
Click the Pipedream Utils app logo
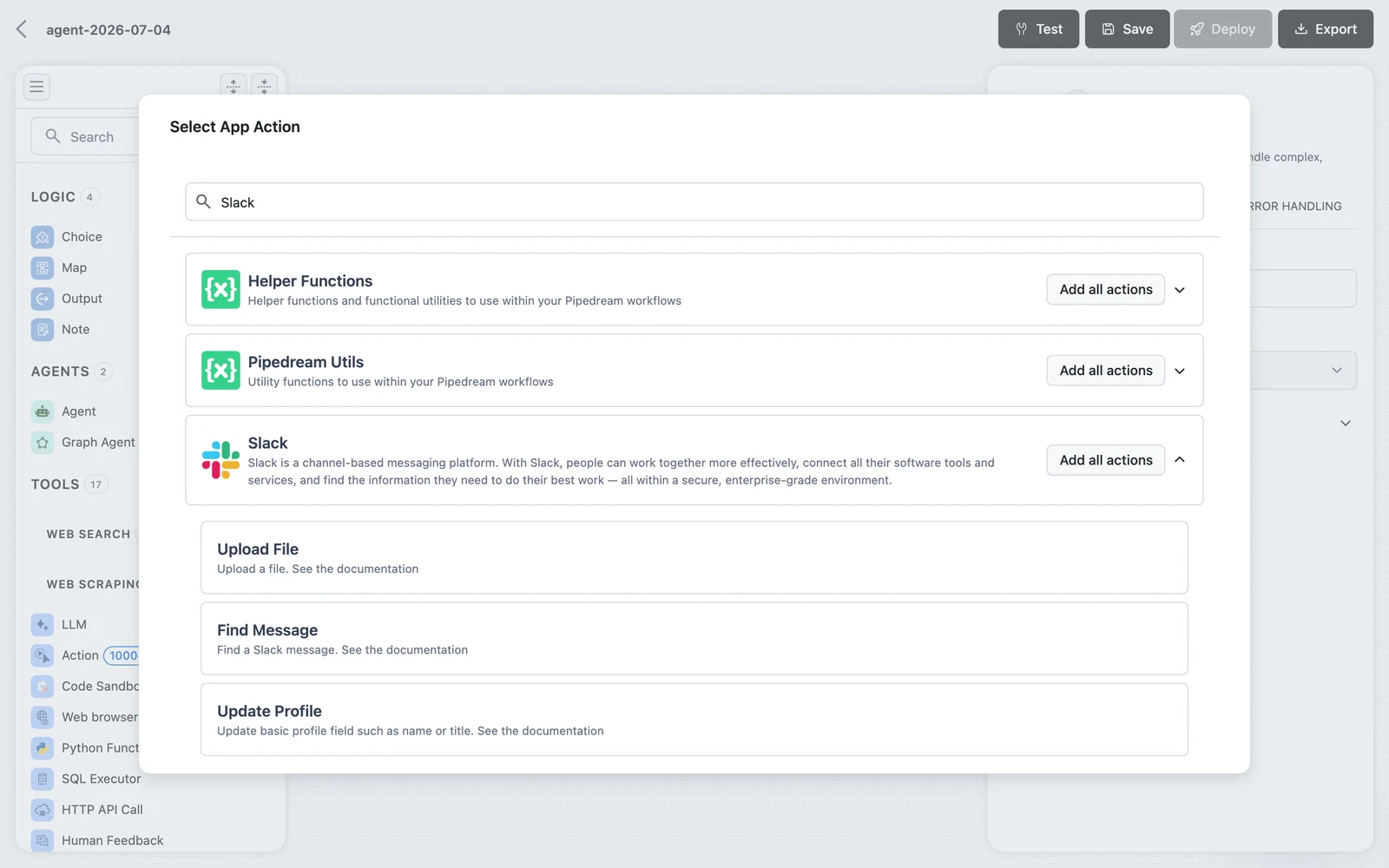221,371
